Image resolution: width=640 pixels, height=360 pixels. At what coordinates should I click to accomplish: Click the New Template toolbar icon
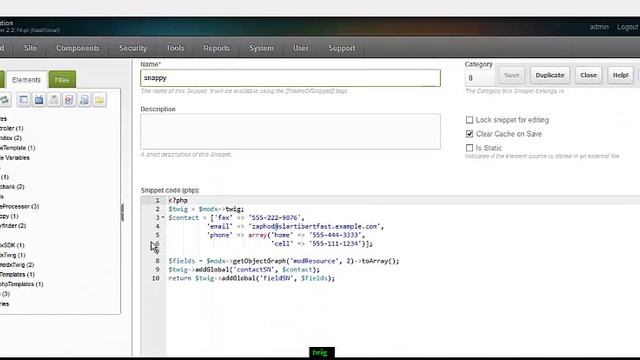[x=24, y=100]
